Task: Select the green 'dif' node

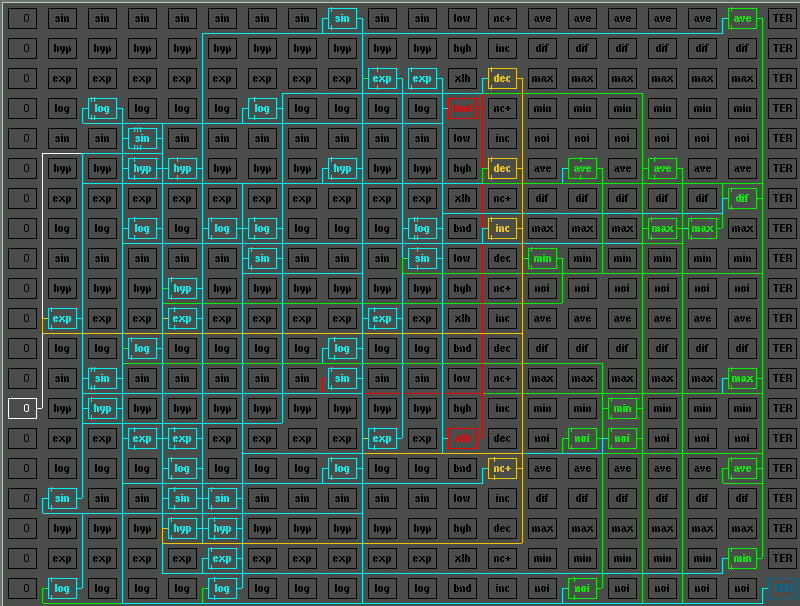Action: click(742, 198)
